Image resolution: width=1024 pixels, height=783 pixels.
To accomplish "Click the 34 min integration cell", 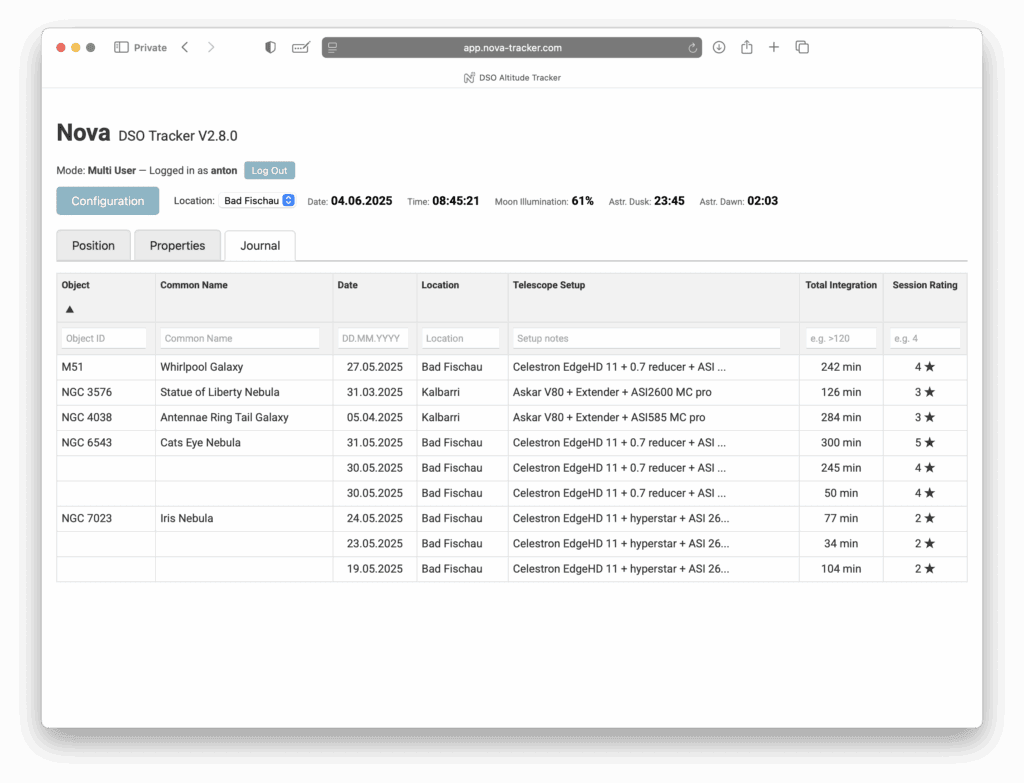I will pos(841,544).
